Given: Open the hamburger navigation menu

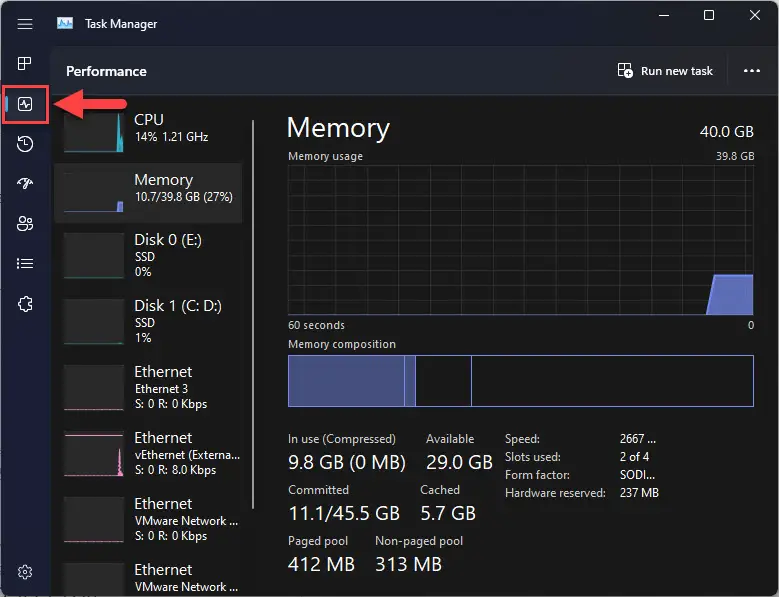Looking at the screenshot, I should (25, 24).
